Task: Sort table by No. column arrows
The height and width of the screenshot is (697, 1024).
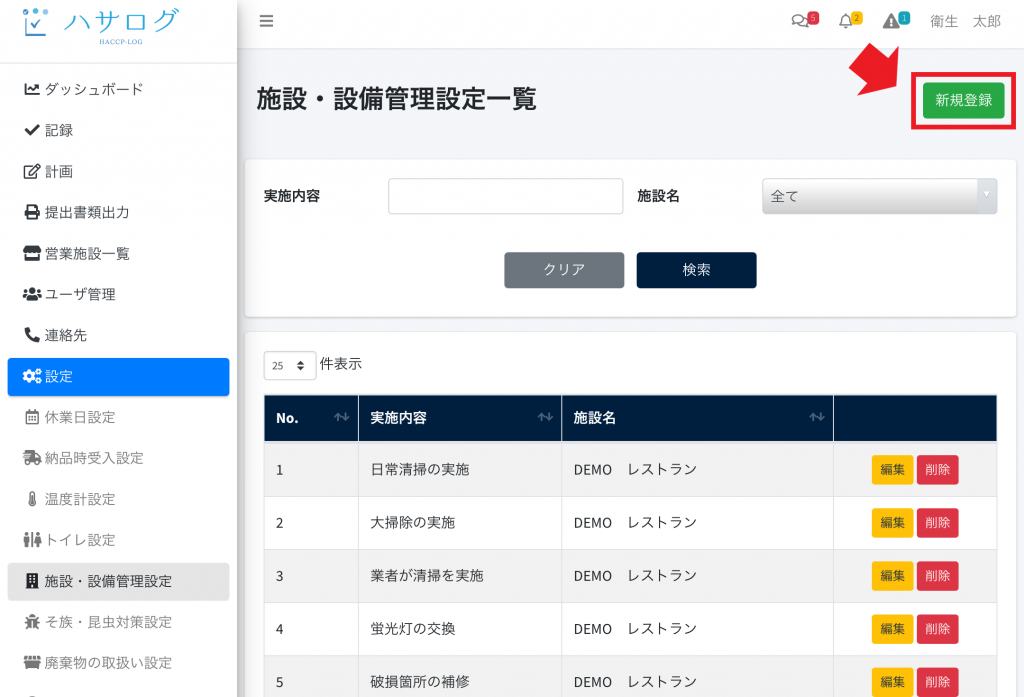Action: [342, 417]
